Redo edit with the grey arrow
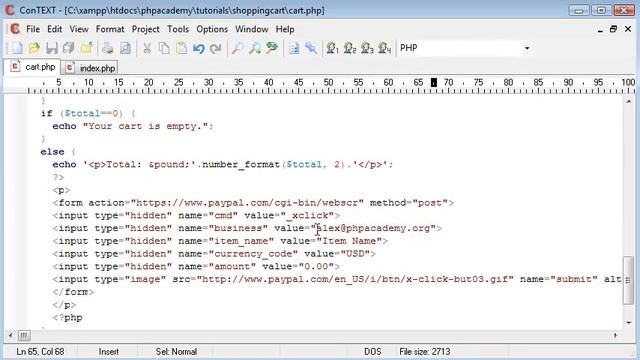This screenshot has height=360, width=640. coord(216,48)
